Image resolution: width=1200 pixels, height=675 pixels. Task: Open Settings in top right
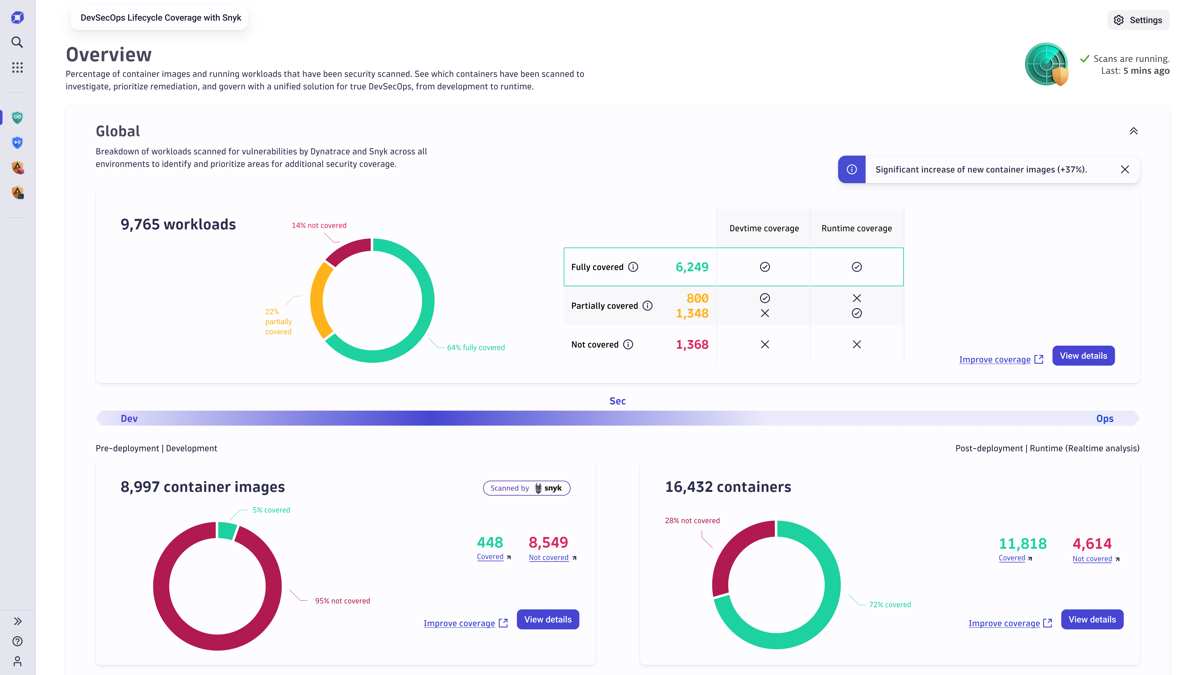[1138, 20]
